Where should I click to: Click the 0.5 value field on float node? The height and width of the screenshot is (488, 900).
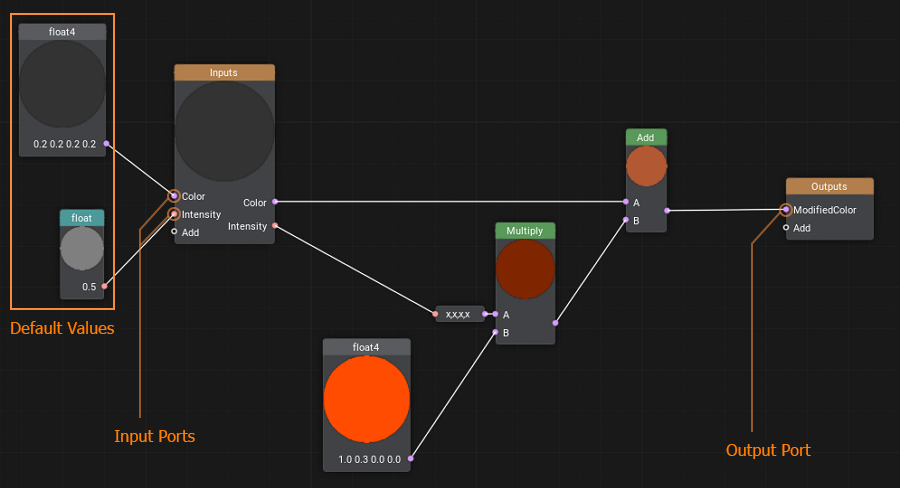[x=89, y=287]
